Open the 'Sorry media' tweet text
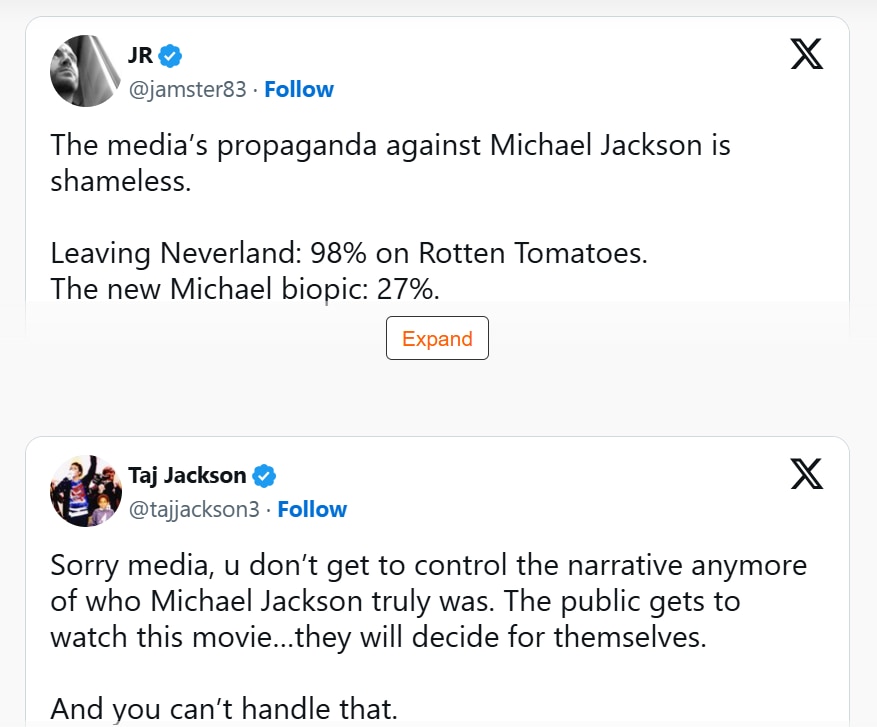The width and height of the screenshot is (877, 727). tap(428, 601)
